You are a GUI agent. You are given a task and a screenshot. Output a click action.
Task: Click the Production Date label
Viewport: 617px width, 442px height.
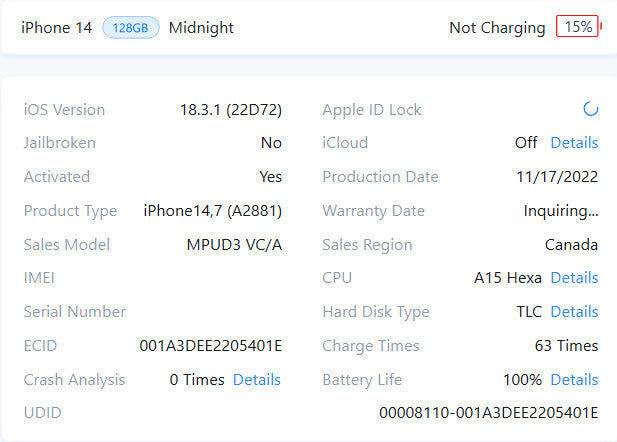[x=380, y=177]
